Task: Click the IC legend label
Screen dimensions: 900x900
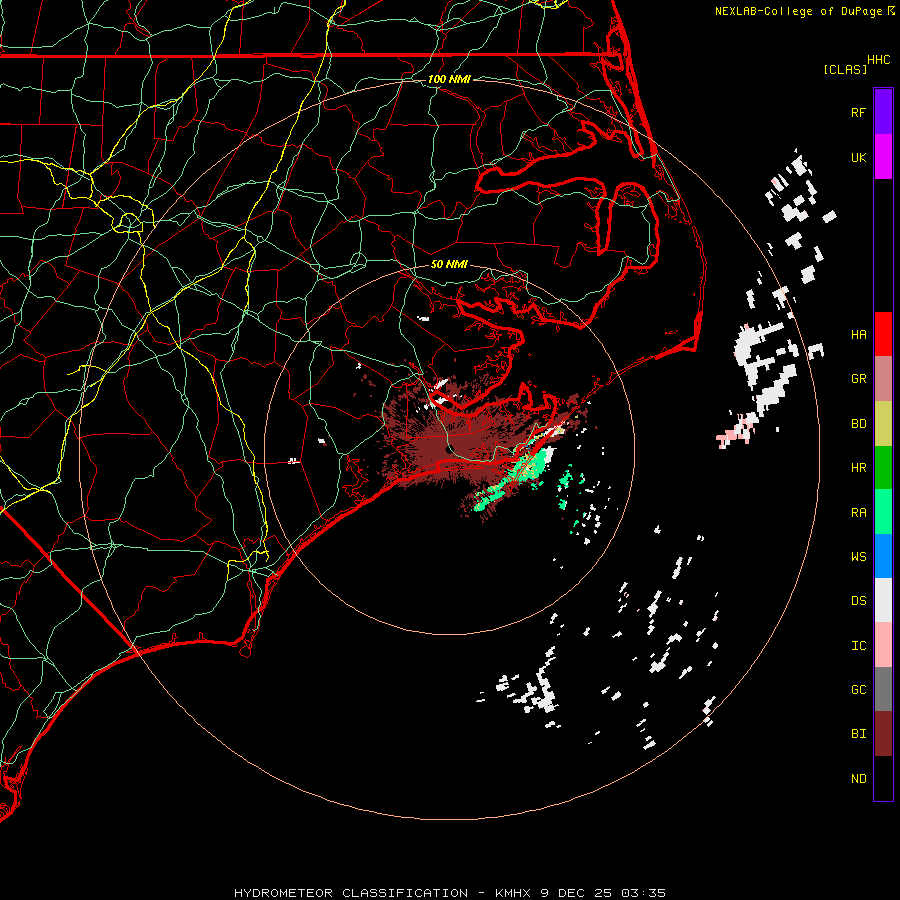Action: [x=859, y=646]
